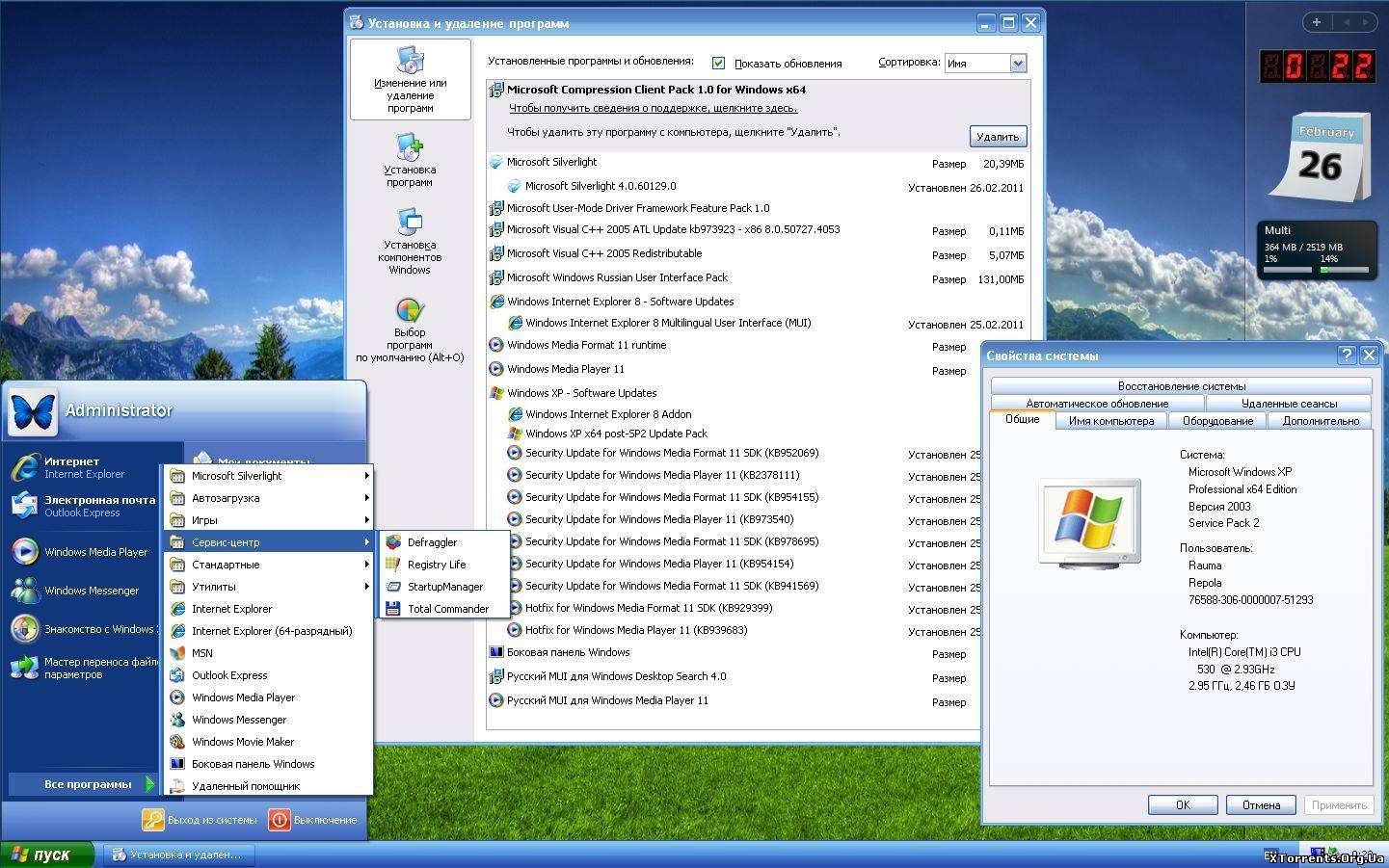Click Windows XP - Software Updates icon
Screen dimensions: 1389x868
[496, 392]
